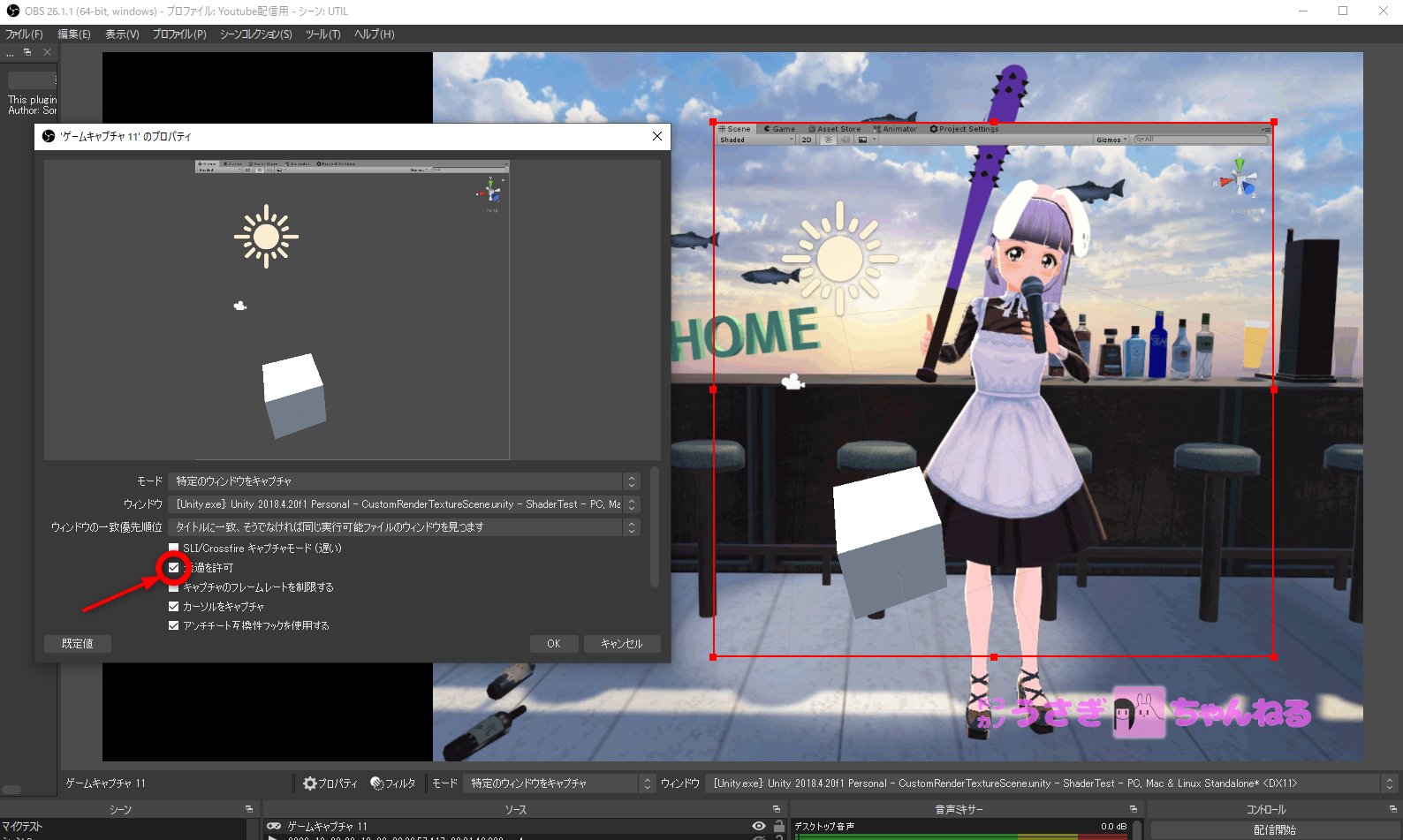This screenshot has height=840, width=1403.
Task: Click キャンセル in the properties dialog
Action: click(622, 644)
